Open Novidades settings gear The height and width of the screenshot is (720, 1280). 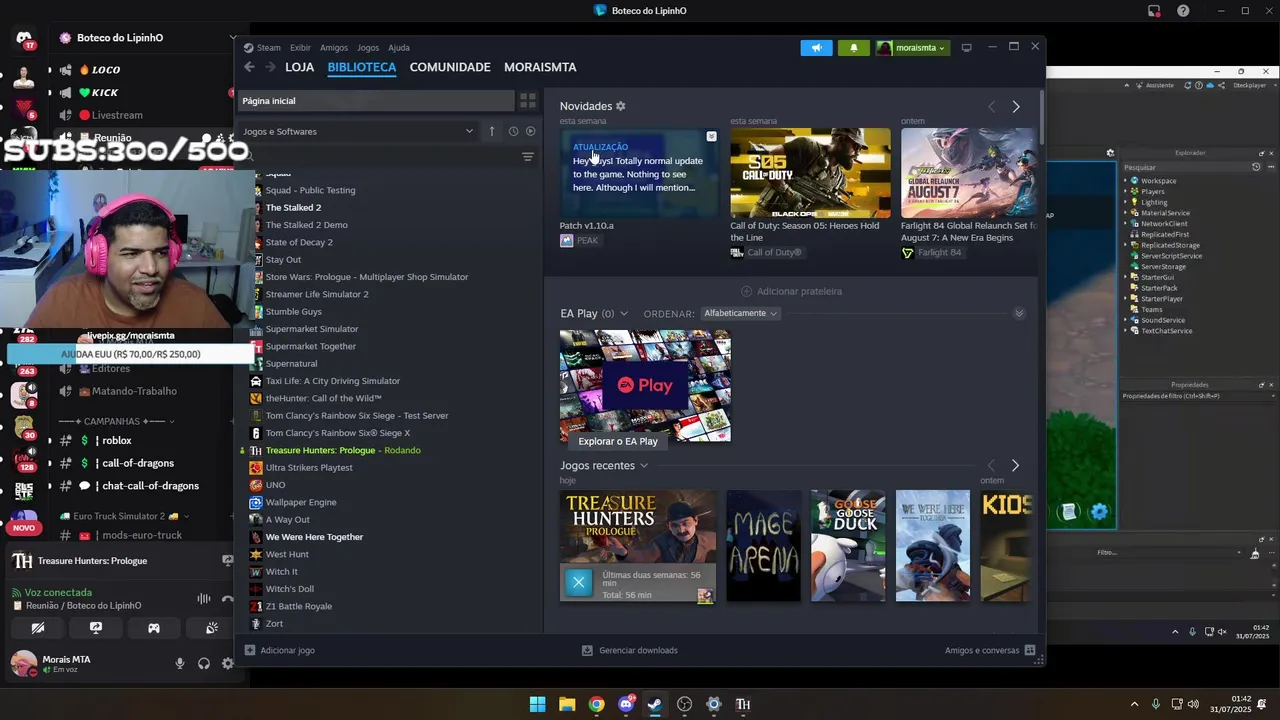(x=620, y=106)
